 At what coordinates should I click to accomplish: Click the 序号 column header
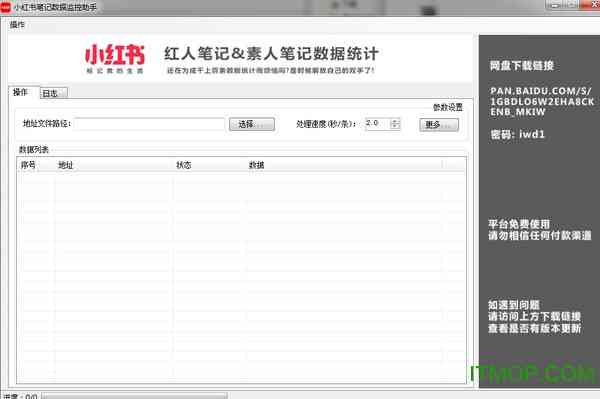pyautogui.click(x=35, y=165)
